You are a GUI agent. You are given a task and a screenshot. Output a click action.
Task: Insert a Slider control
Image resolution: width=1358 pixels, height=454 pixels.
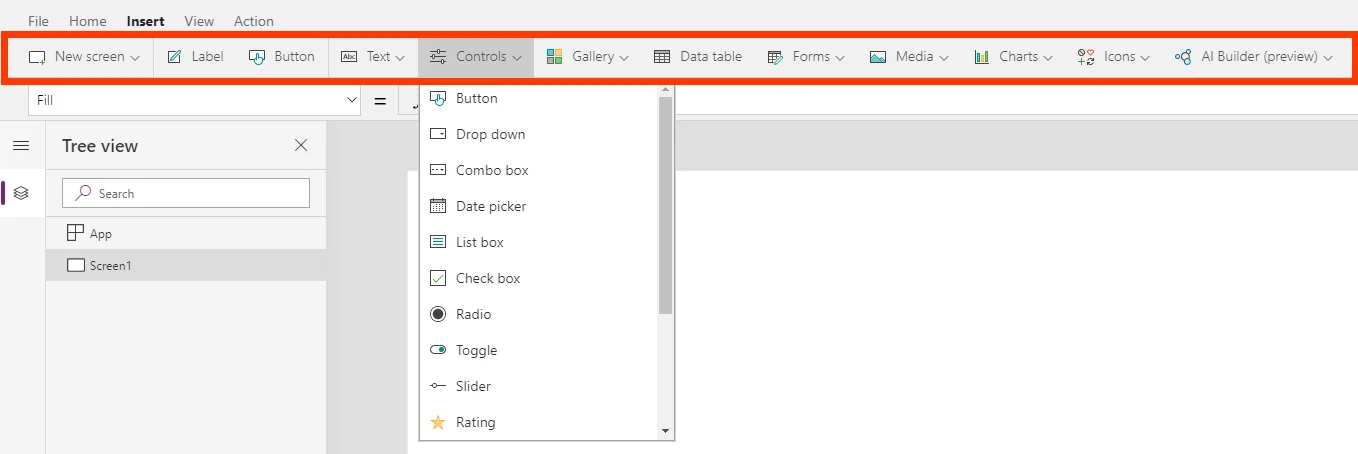[x=539, y=386]
